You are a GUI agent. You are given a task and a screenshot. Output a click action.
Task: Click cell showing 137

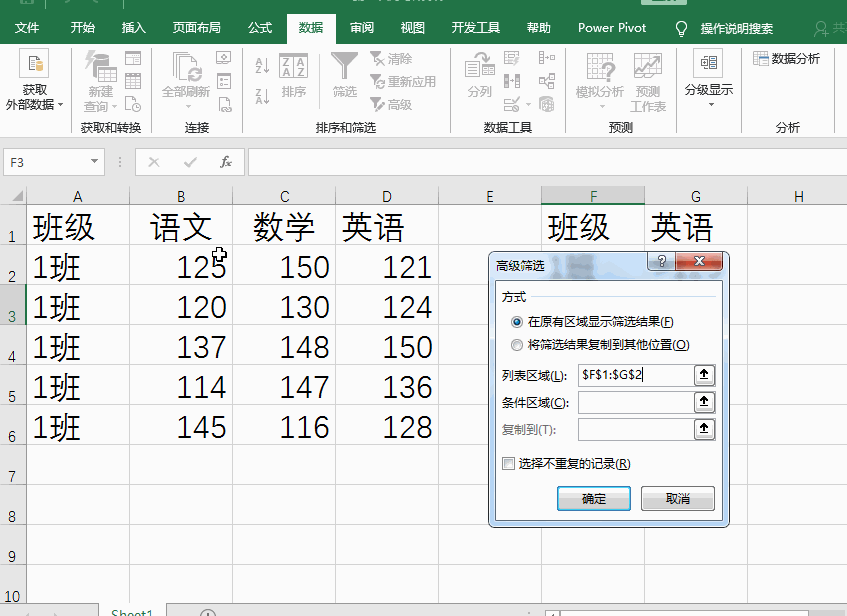click(181, 345)
